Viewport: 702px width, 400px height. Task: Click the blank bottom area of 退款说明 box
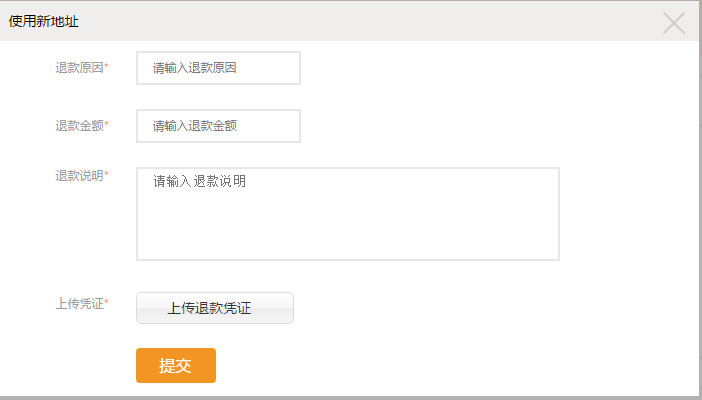tap(347, 240)
